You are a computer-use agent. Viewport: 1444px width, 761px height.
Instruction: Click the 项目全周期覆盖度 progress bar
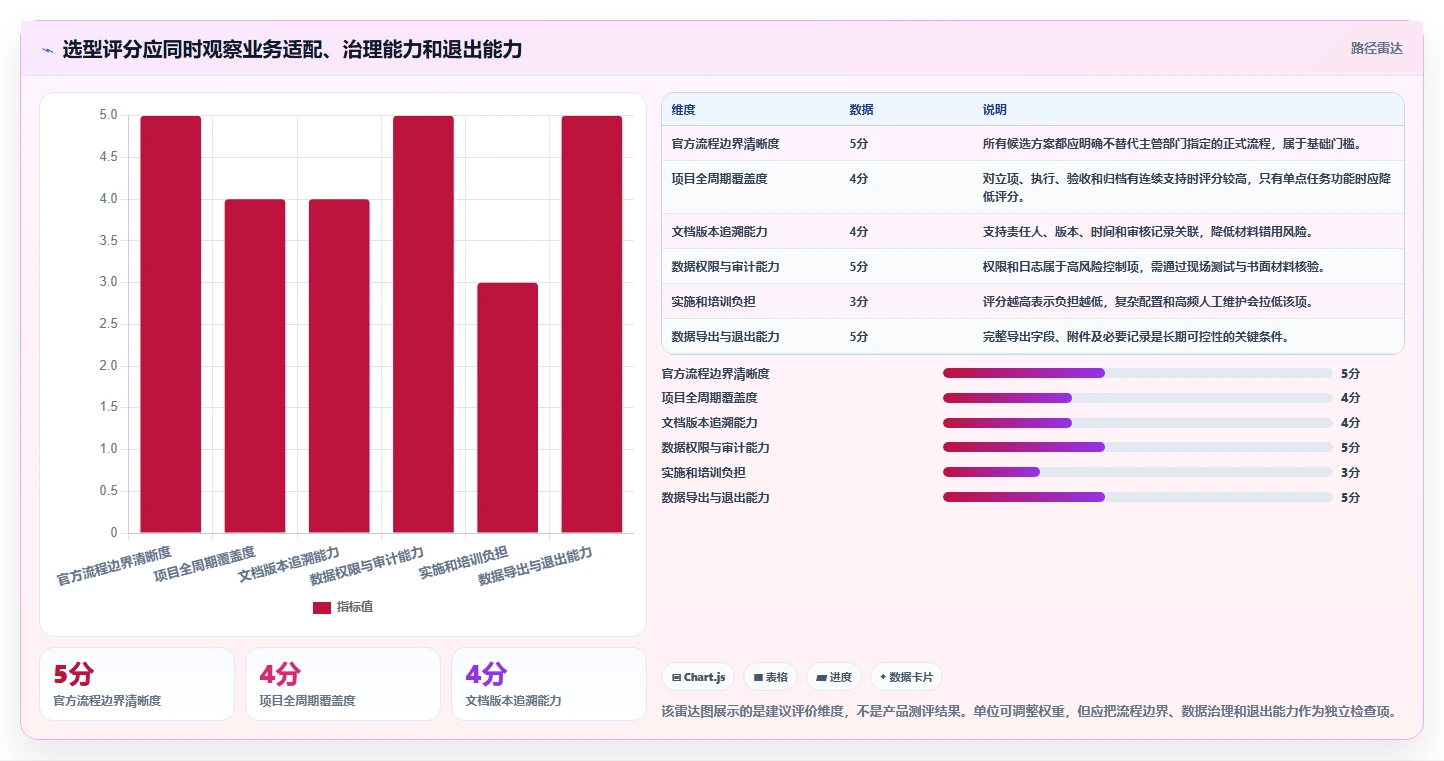tap(1138, 398)
